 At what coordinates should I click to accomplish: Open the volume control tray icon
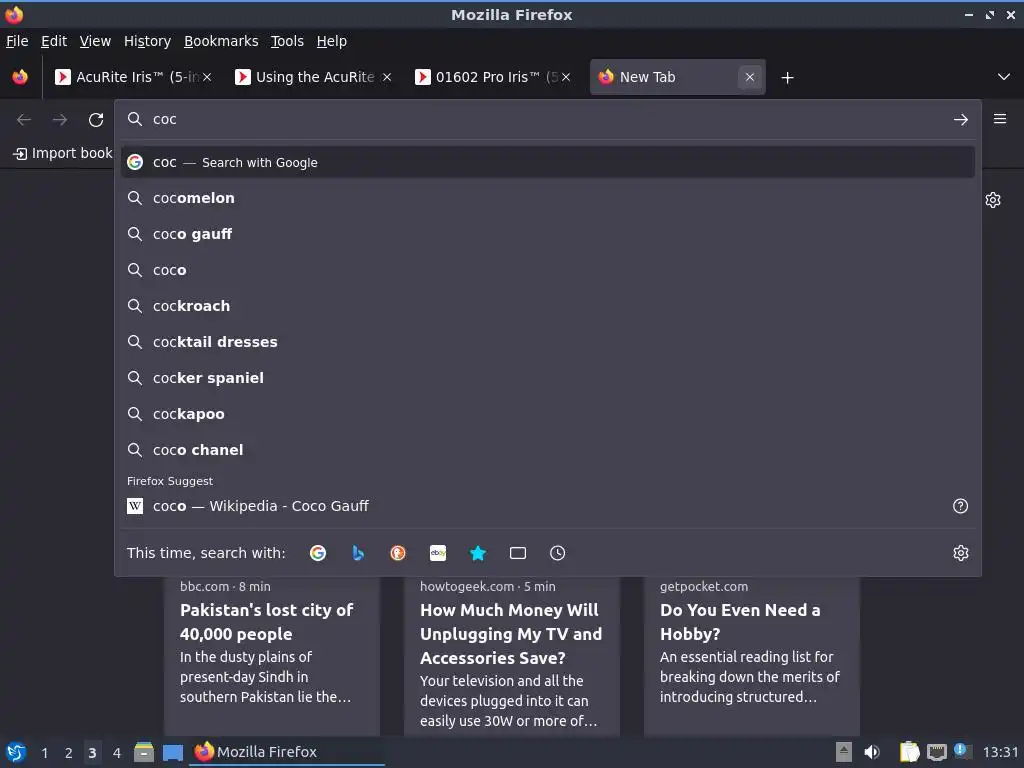point(872,752)
